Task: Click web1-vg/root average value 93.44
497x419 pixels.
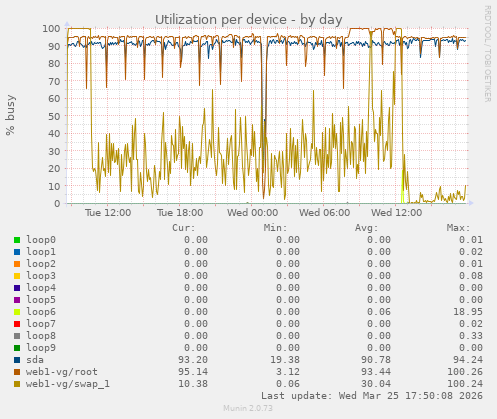Action: 376,372
